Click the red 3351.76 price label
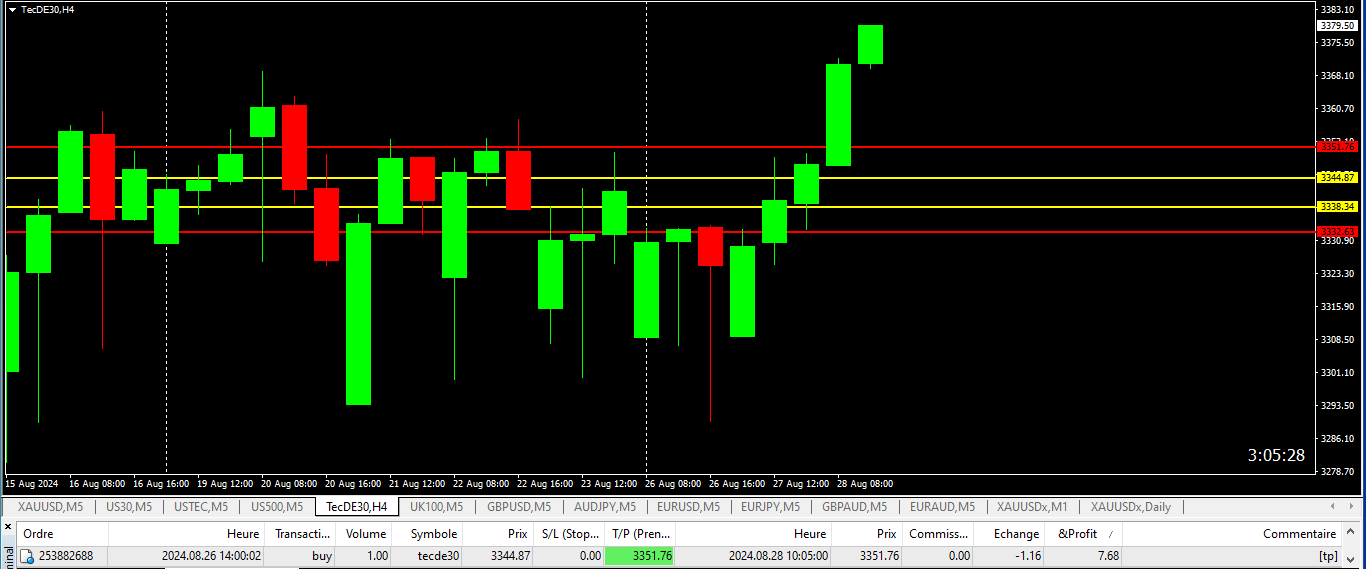The width and height of the screenshot is (1366, 569). tap(1337, 147)
